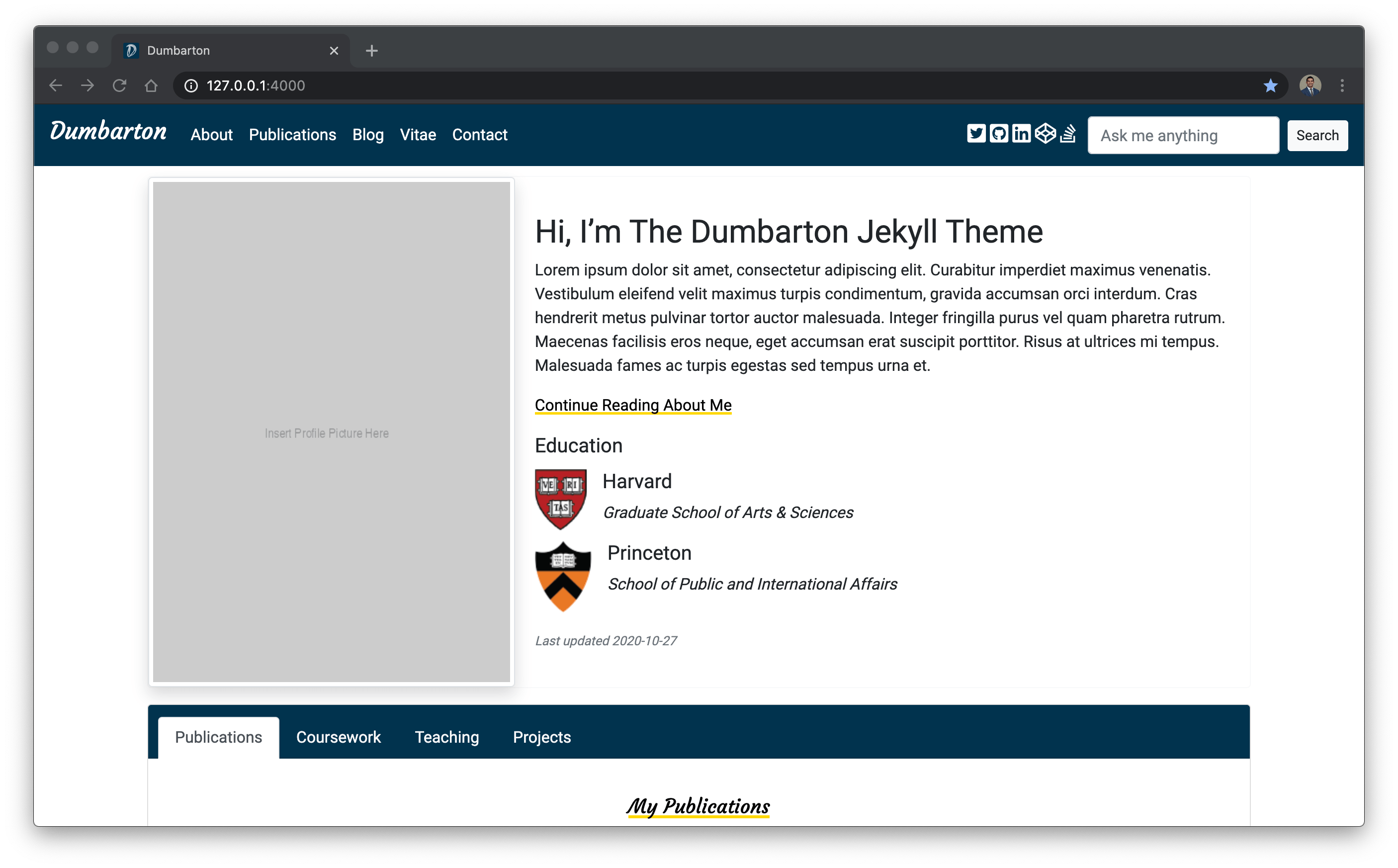Follow the Continue Reading About Me link
Viewport: 1398px width, 868px height.
633,405
